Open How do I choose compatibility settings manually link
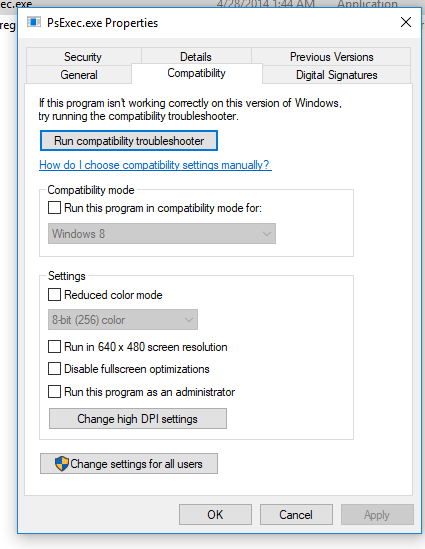425x549 pixels. coord(155,165)
